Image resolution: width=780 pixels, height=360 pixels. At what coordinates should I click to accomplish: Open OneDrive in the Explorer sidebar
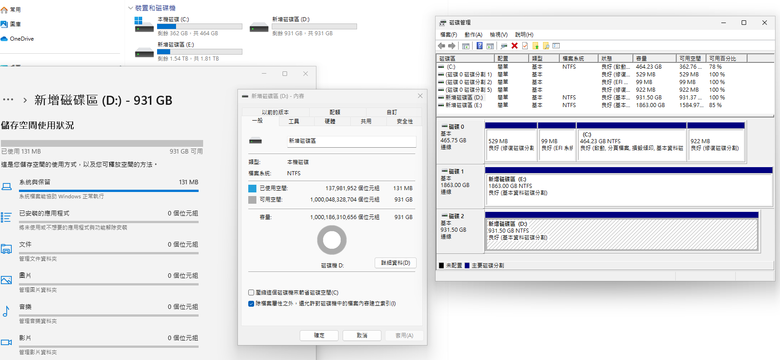[17, 38]
